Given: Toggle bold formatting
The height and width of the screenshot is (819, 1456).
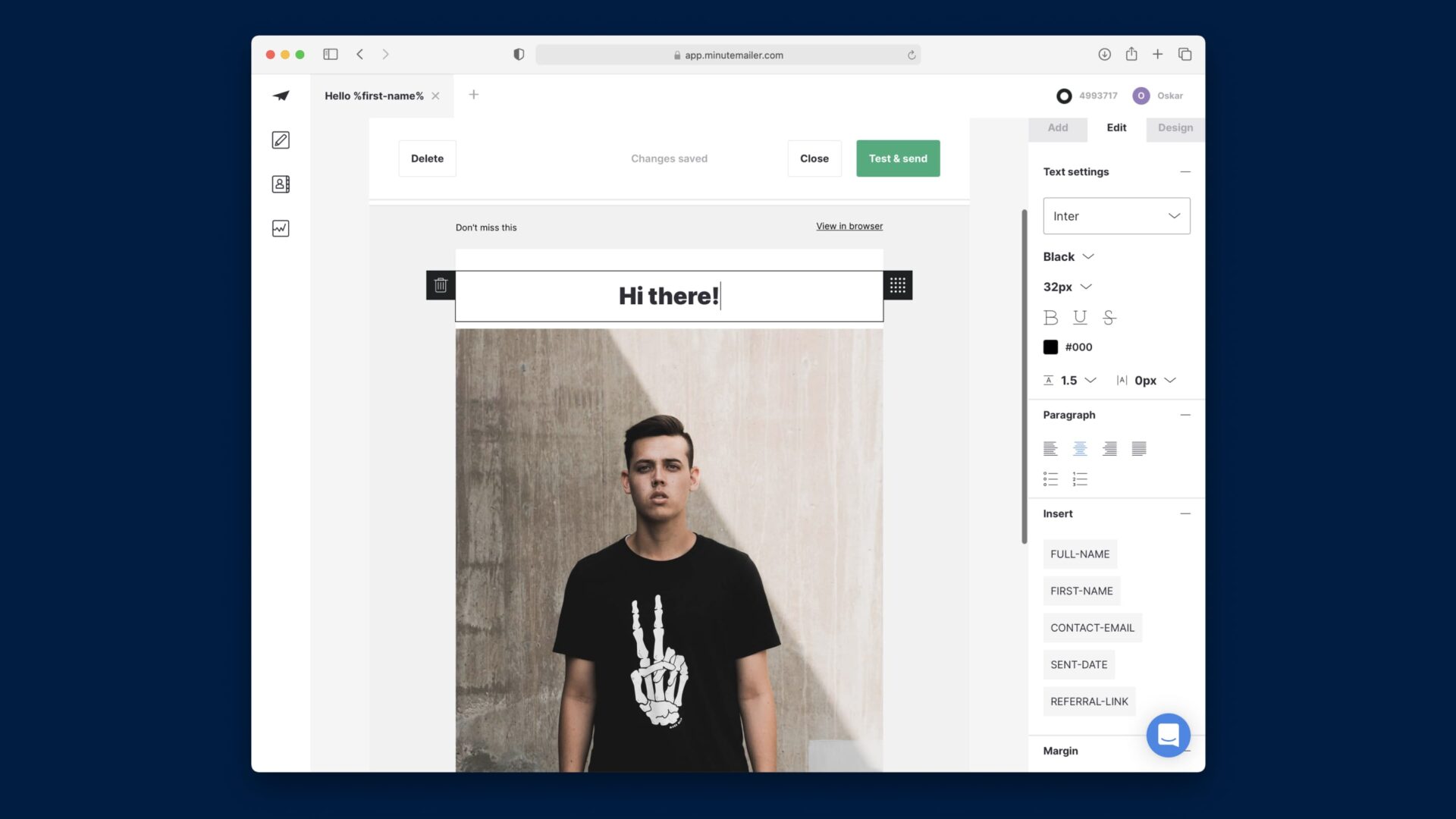Looking at the screenshot, I should point(1050,318).
